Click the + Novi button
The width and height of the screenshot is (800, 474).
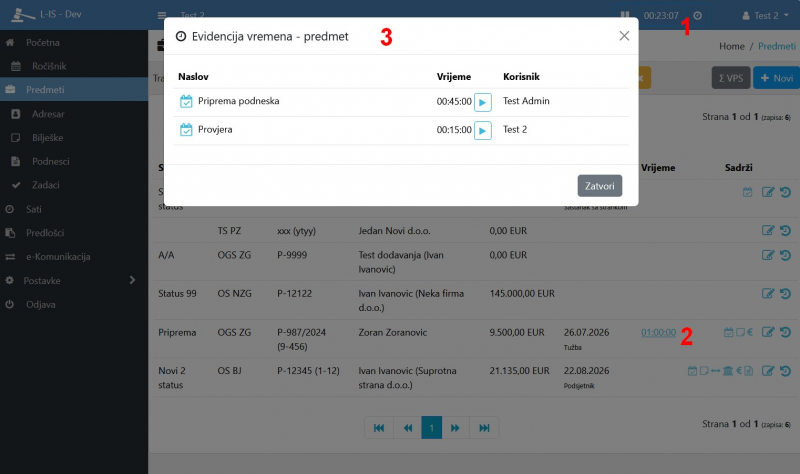(777, 78)
